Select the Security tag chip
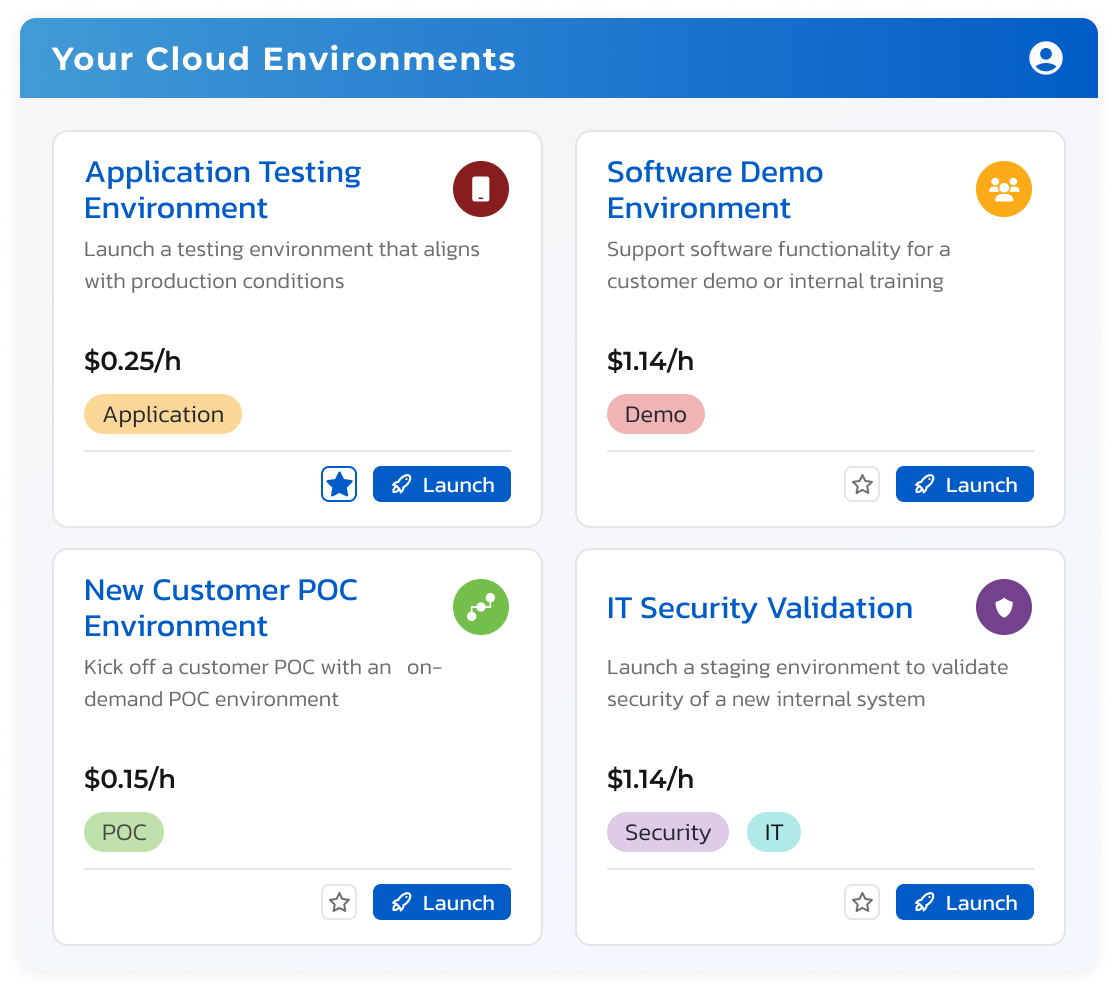 [x=667, y=832]
